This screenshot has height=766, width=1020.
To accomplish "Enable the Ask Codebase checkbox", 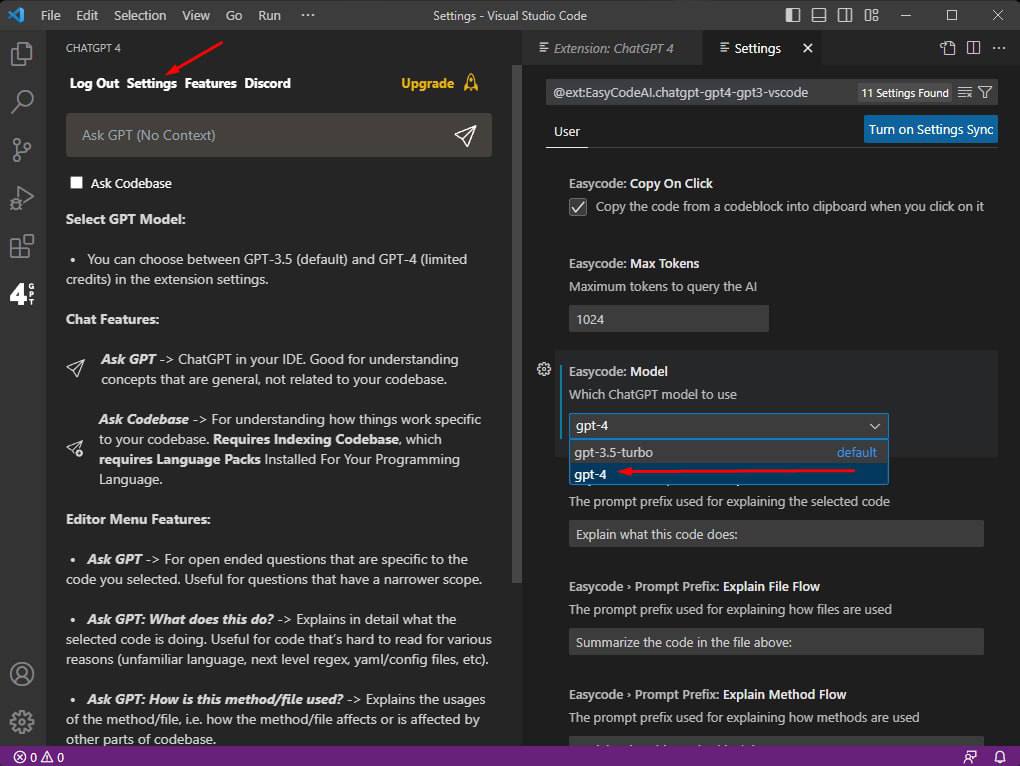I will click(76, 183).
